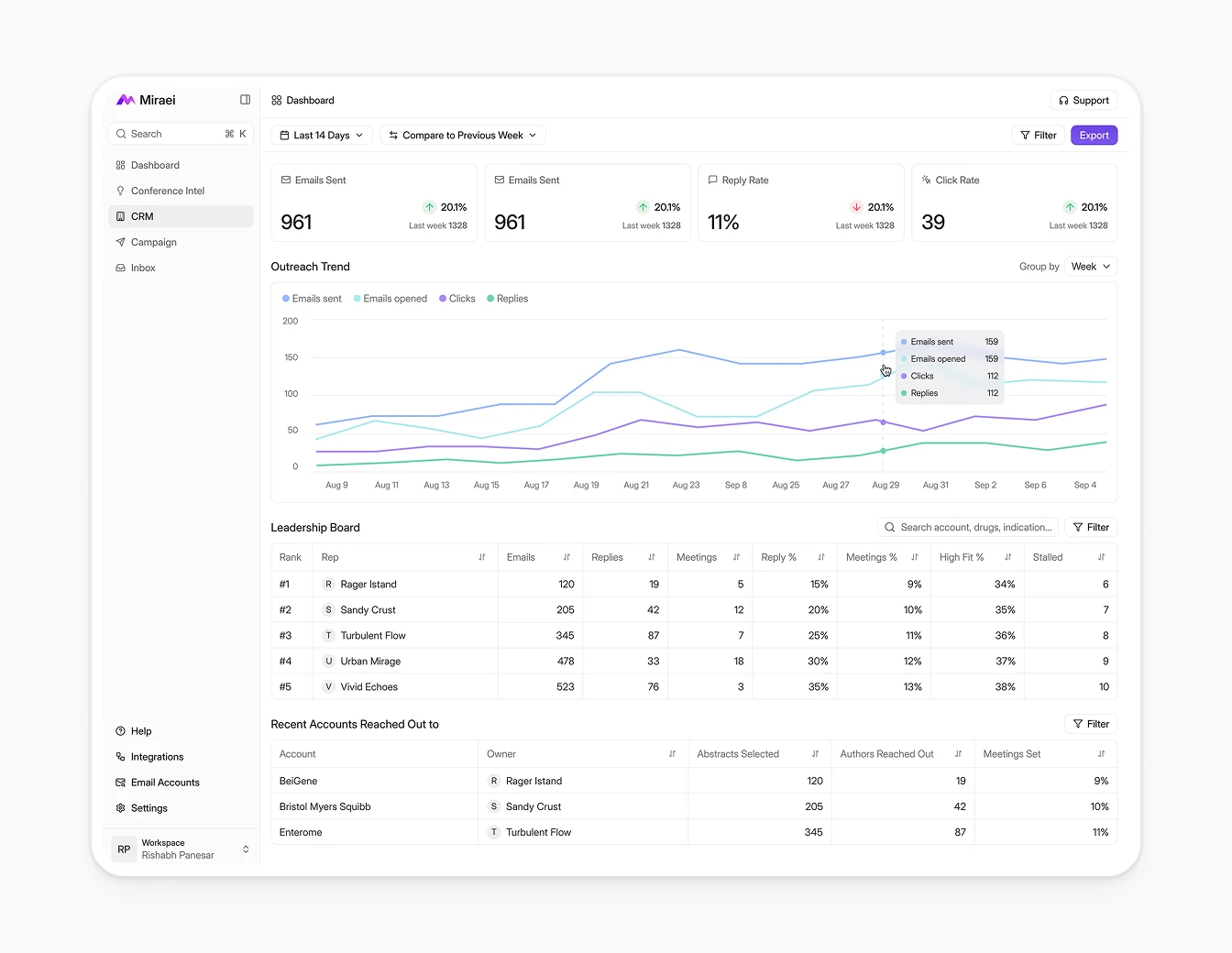Switch to the Dashboard view
The image size is (1232, 953).
coord(156,165)
